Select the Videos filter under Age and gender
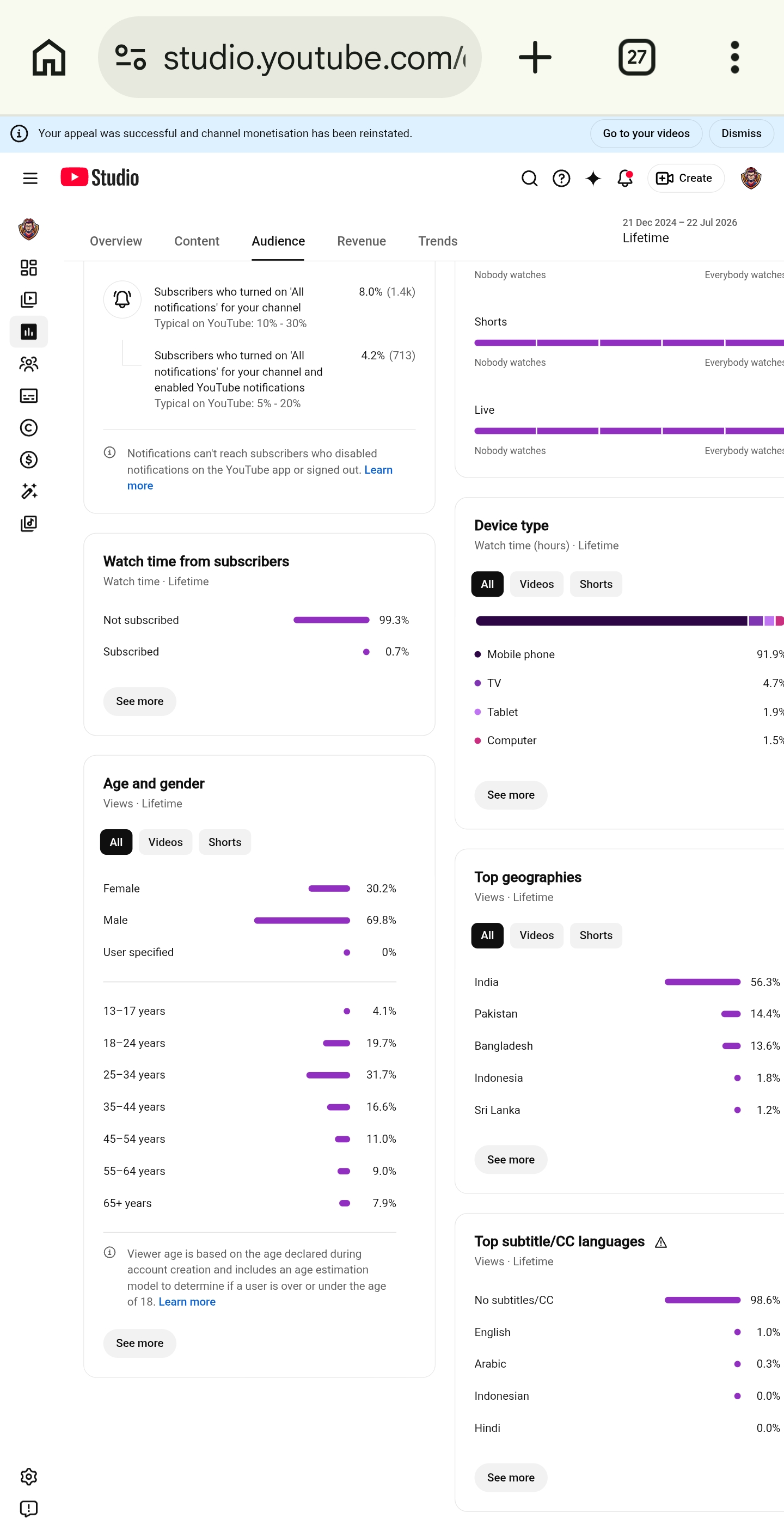This screenshot has width=784, height=1531. coord(166,842)
